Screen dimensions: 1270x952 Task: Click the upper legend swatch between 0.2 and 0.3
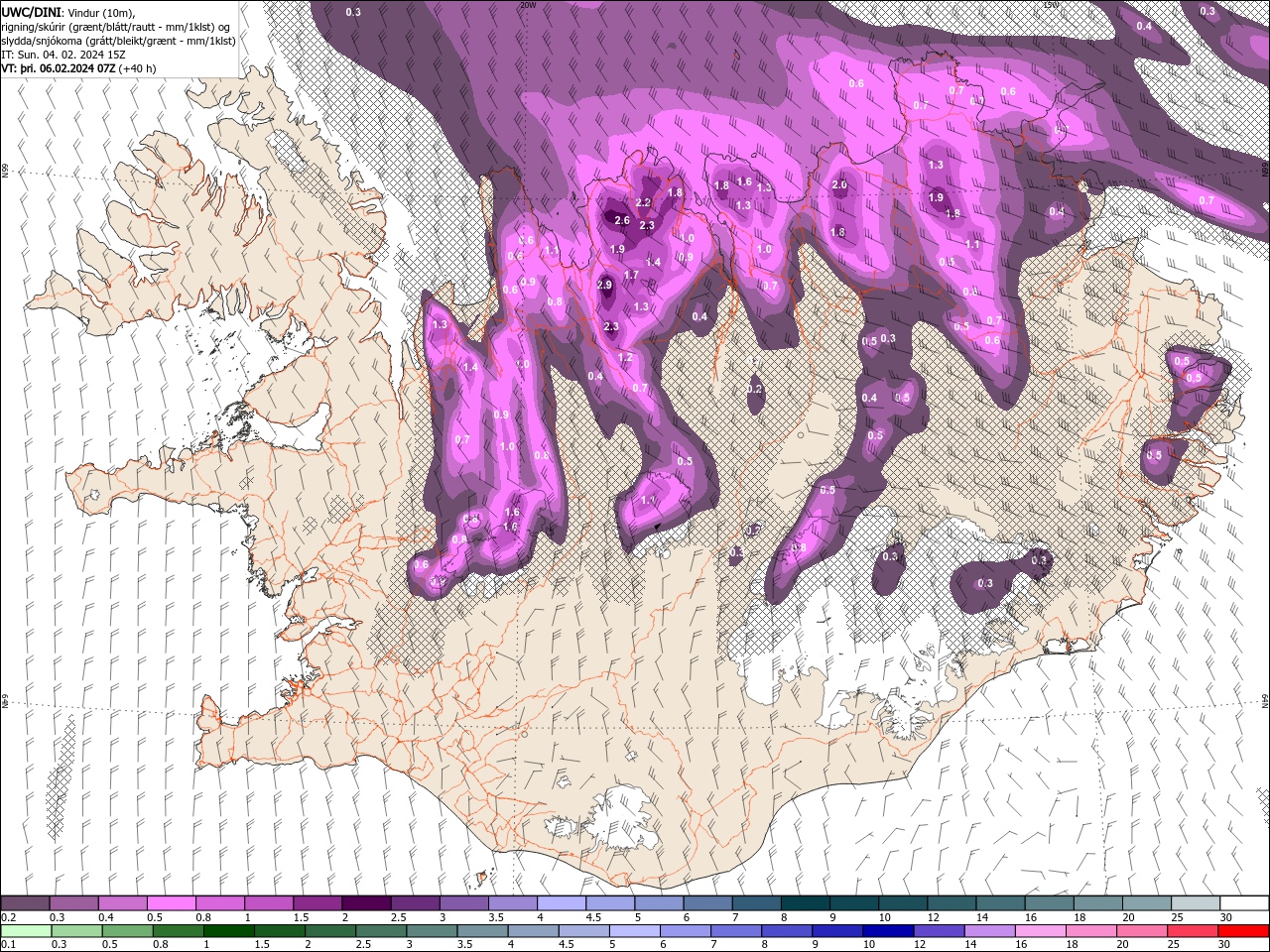click(x=25, y=903)
